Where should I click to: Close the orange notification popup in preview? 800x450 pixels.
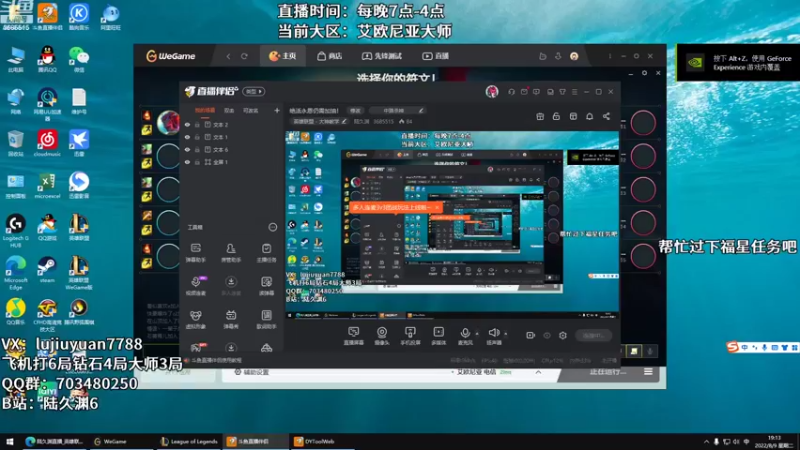(x=437, y=208)
